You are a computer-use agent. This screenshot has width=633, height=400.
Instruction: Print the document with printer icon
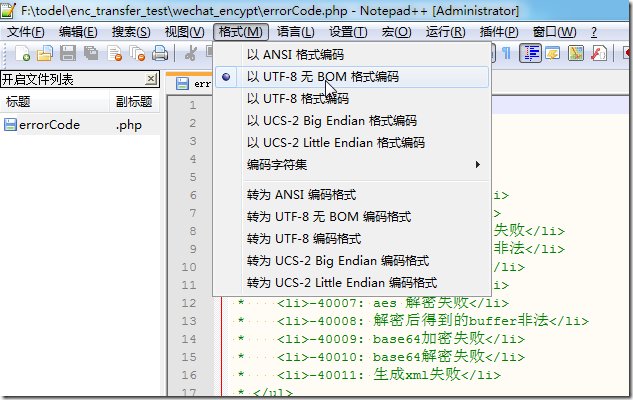click(160, 53)
